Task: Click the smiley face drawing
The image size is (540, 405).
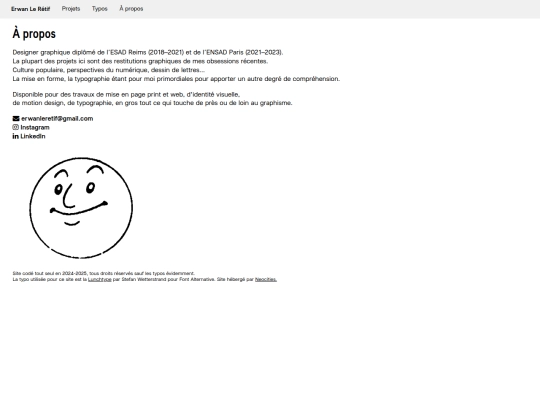Action: click(x=81, y=208)
